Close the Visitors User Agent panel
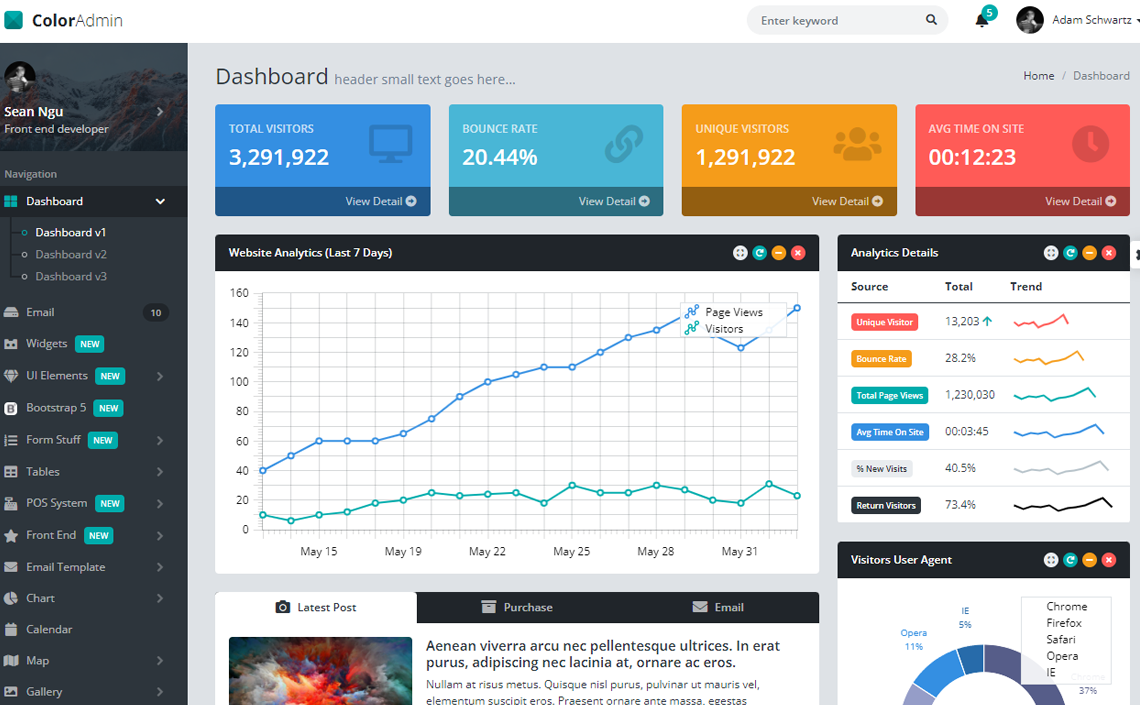Viewport: 1140px width, 705px height. tap(1109, 560)
